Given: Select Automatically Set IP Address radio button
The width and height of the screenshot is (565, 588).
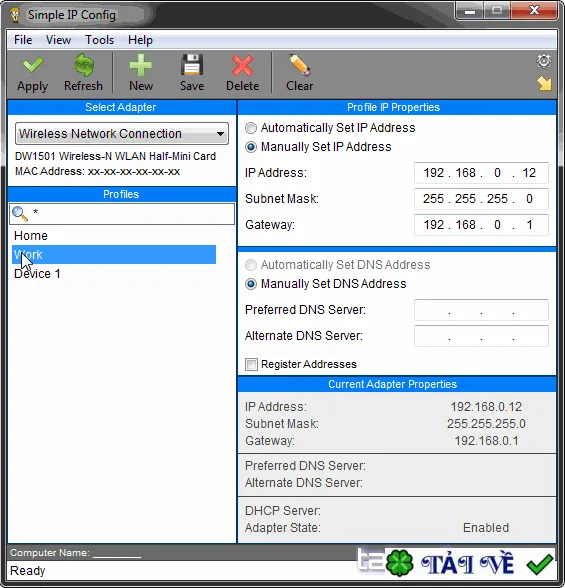Looking at the screenshot, I should point(251,128).
